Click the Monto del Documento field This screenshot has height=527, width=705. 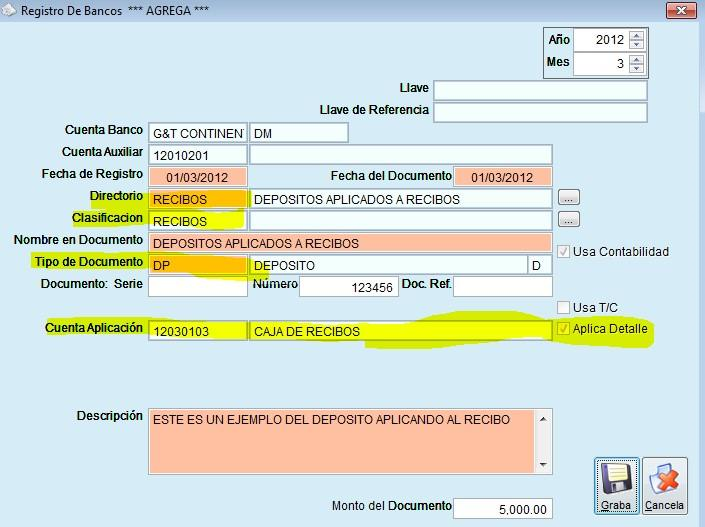(x=502, y=509)
